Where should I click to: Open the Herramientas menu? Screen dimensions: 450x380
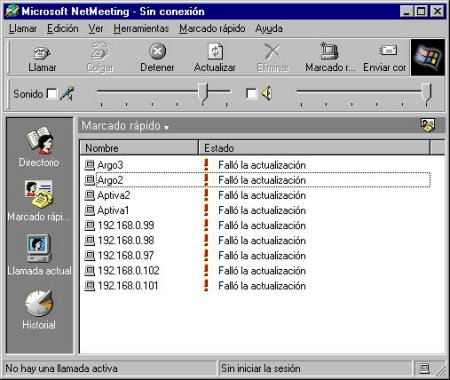click(141, 29)
